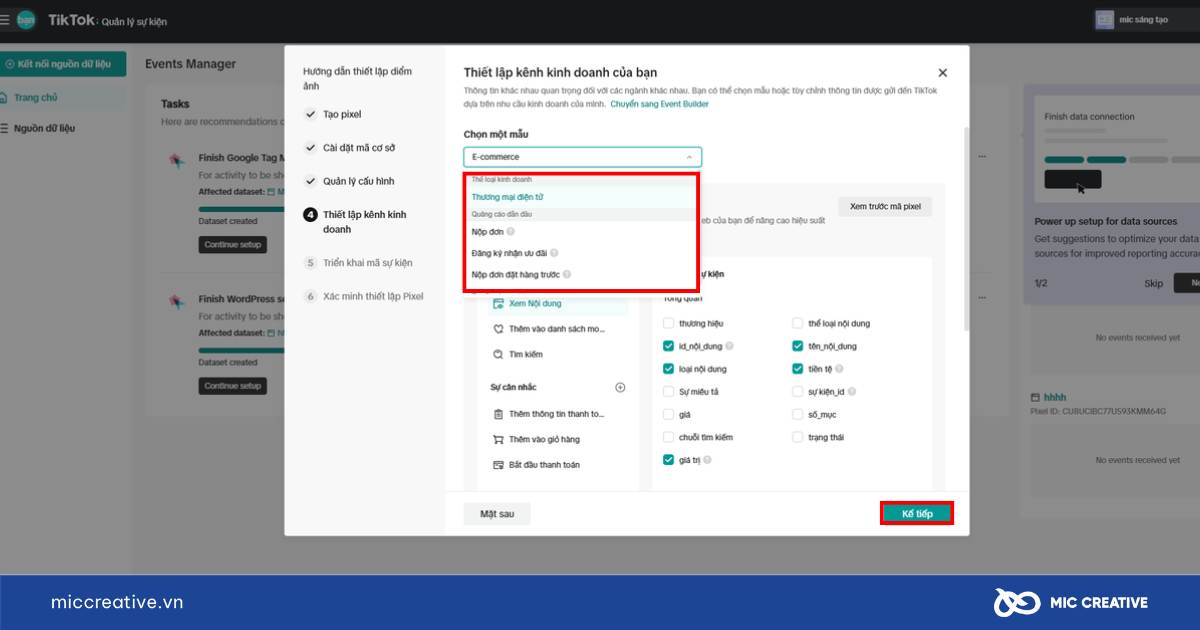
Task: Click the pixel icon beside hhhh
Action: (x=1035, y=397)
